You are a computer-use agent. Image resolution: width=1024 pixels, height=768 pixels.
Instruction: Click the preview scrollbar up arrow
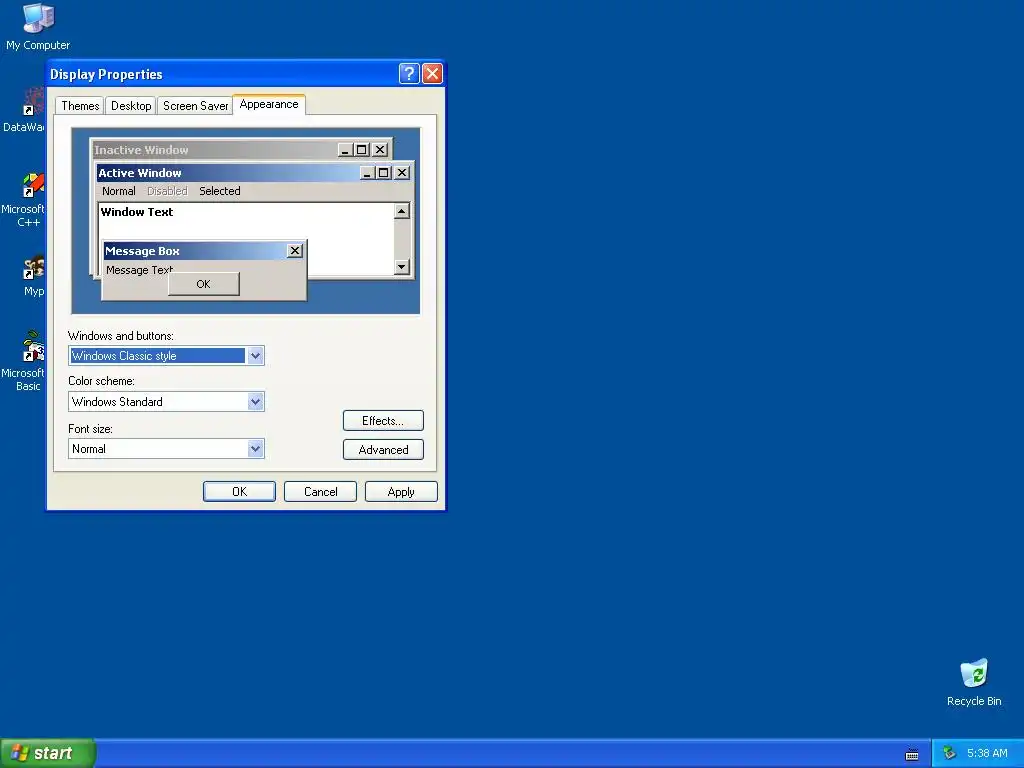402,211
